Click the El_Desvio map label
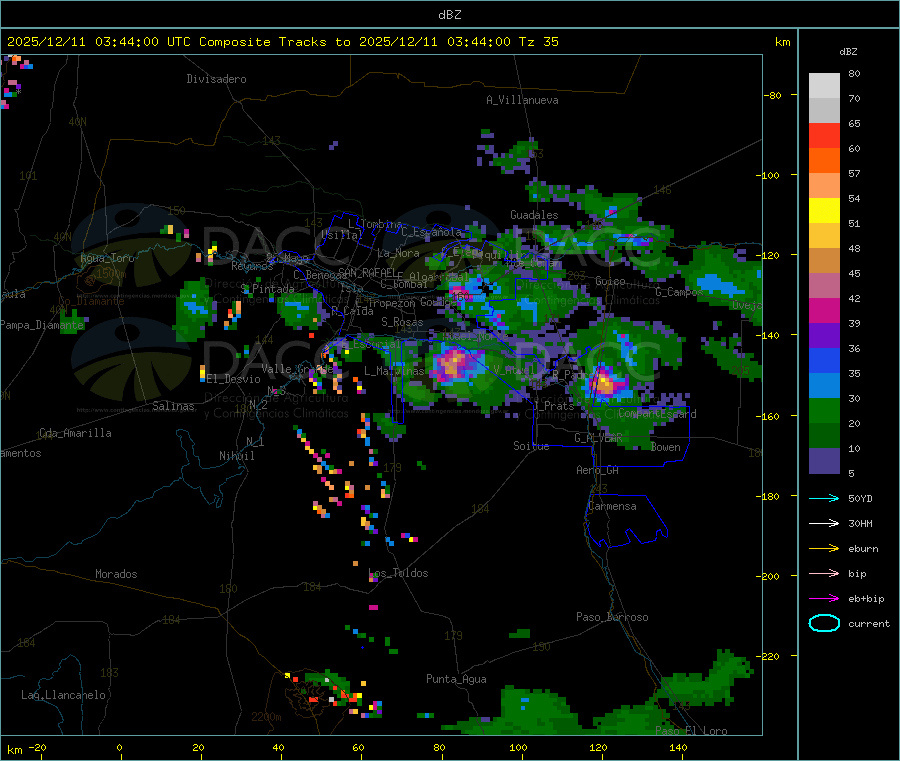Viewport: 900px width, 761px height. (234, 379)
